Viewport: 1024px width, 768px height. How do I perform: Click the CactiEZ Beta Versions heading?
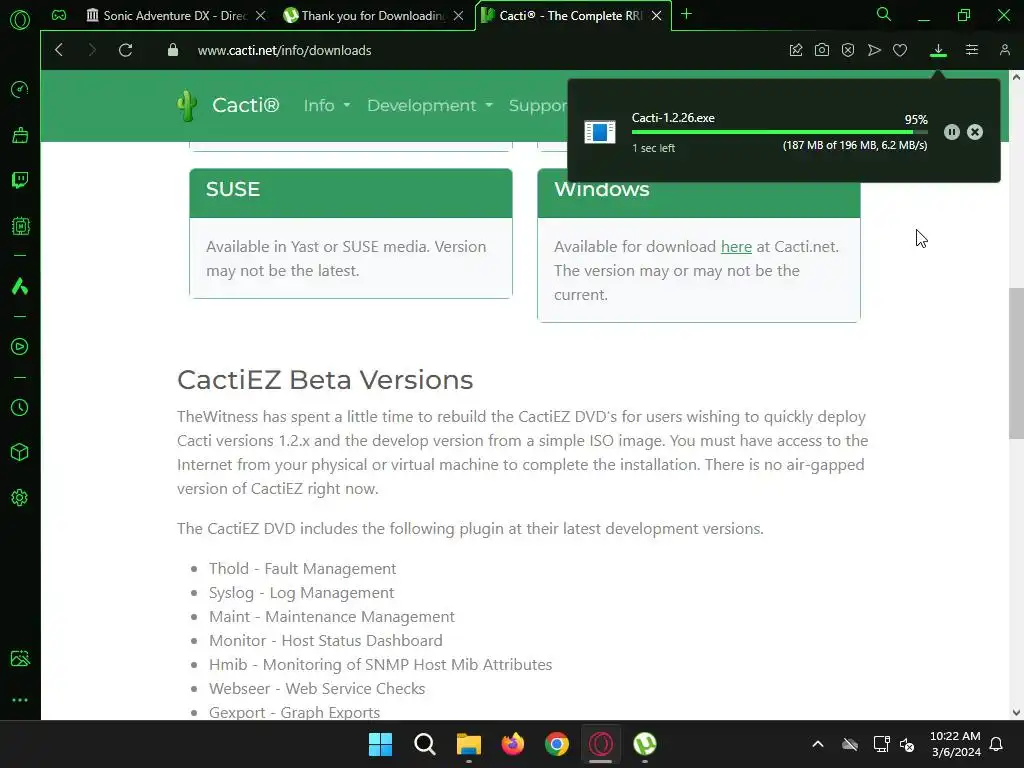pyautogui.click(x=325, y=380)
